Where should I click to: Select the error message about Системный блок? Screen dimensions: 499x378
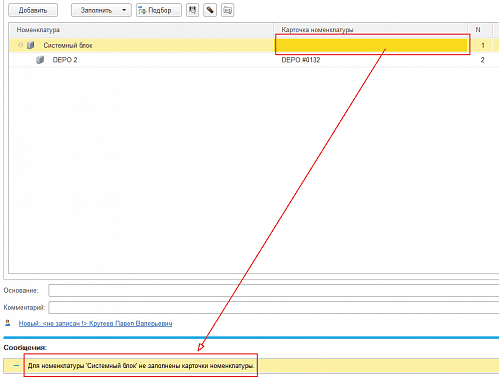coord(141,366)
